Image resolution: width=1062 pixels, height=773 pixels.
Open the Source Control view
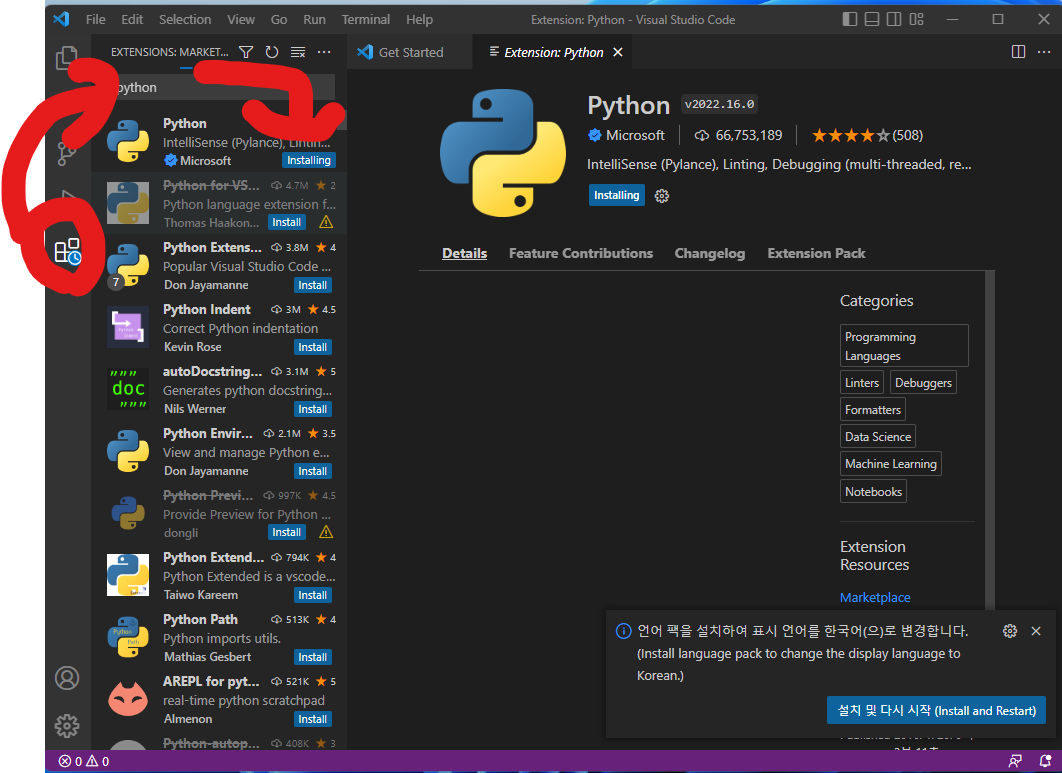coord(66,153)
